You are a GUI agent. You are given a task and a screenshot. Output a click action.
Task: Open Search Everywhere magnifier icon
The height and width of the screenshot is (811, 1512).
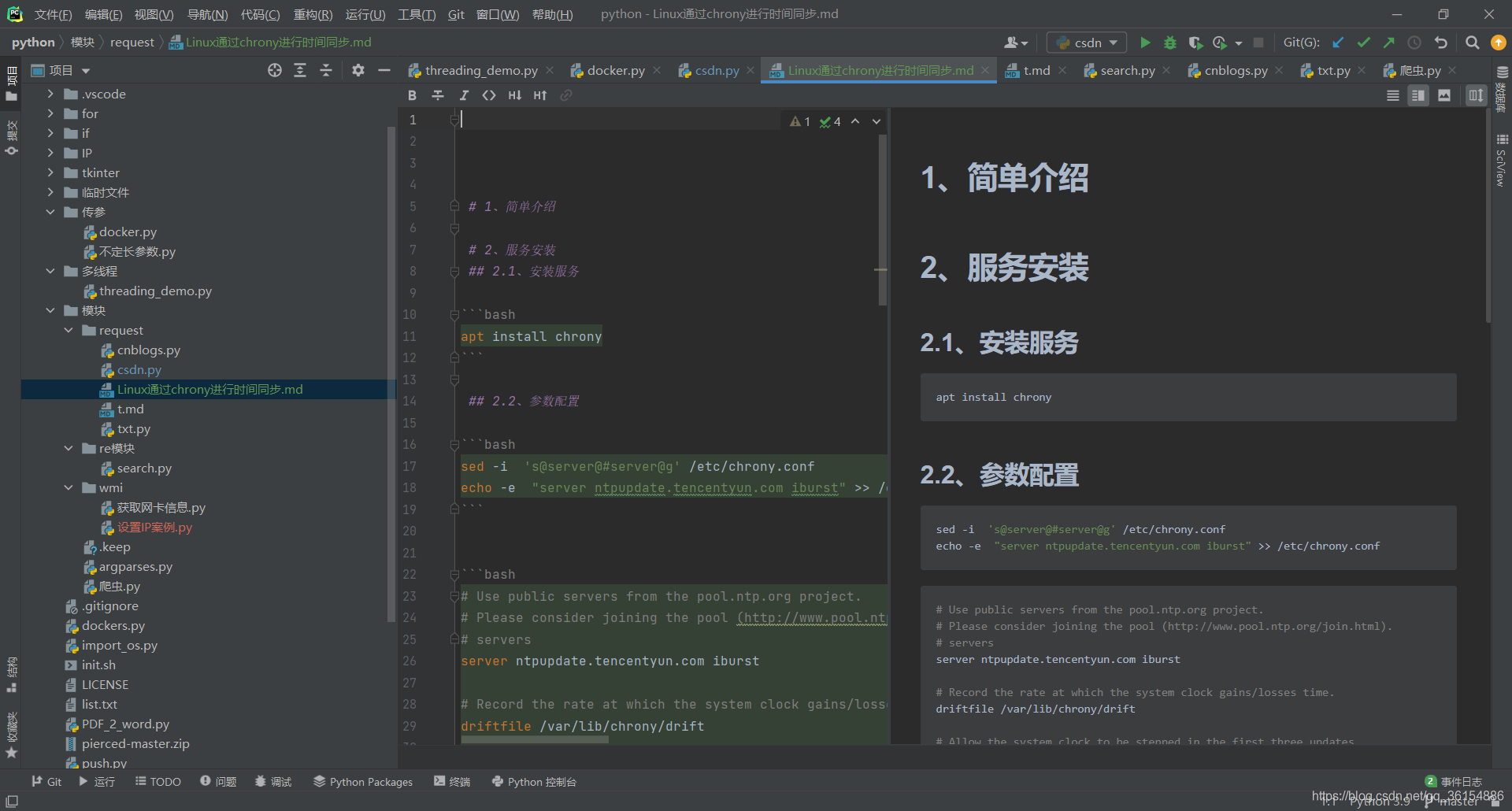pyautogui.click(x=1472, y=42)
